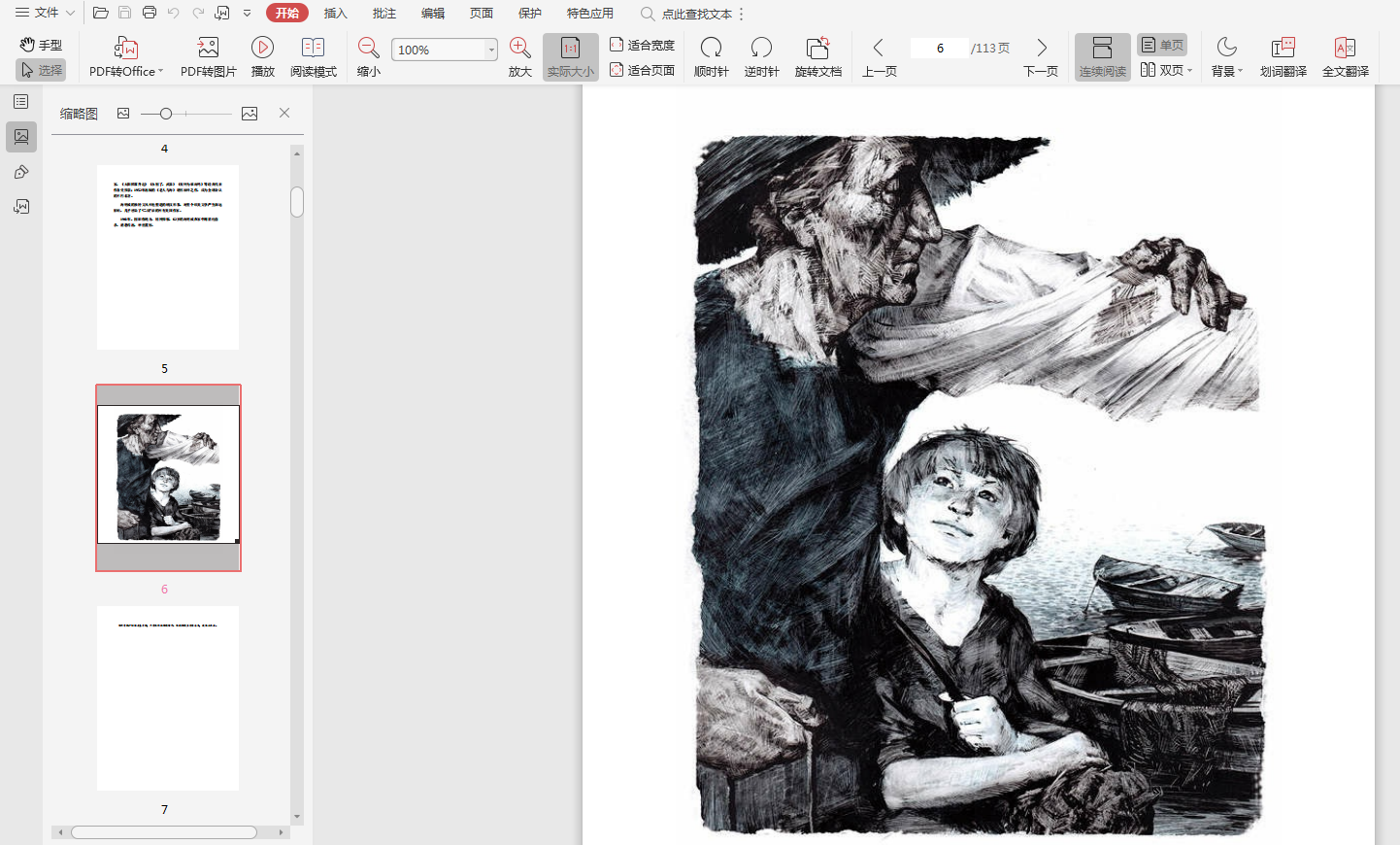The height and width of the screenshot is (845, 1400).
Task: Rotate page clockwise with 顺时针
Action: tap(711, 49)
